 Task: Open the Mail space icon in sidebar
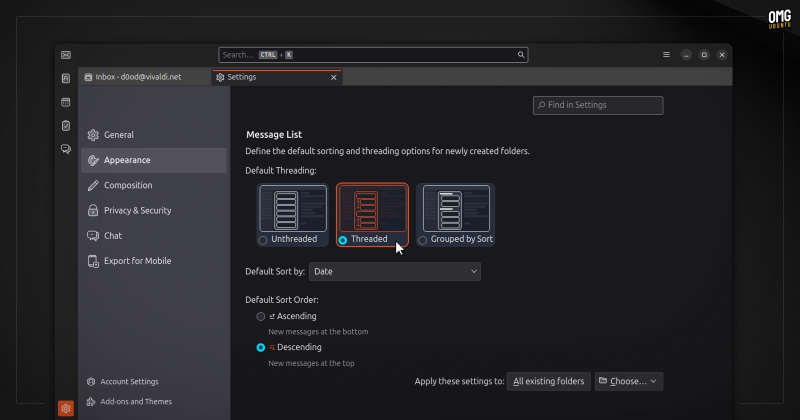click(x=65, y=54)
